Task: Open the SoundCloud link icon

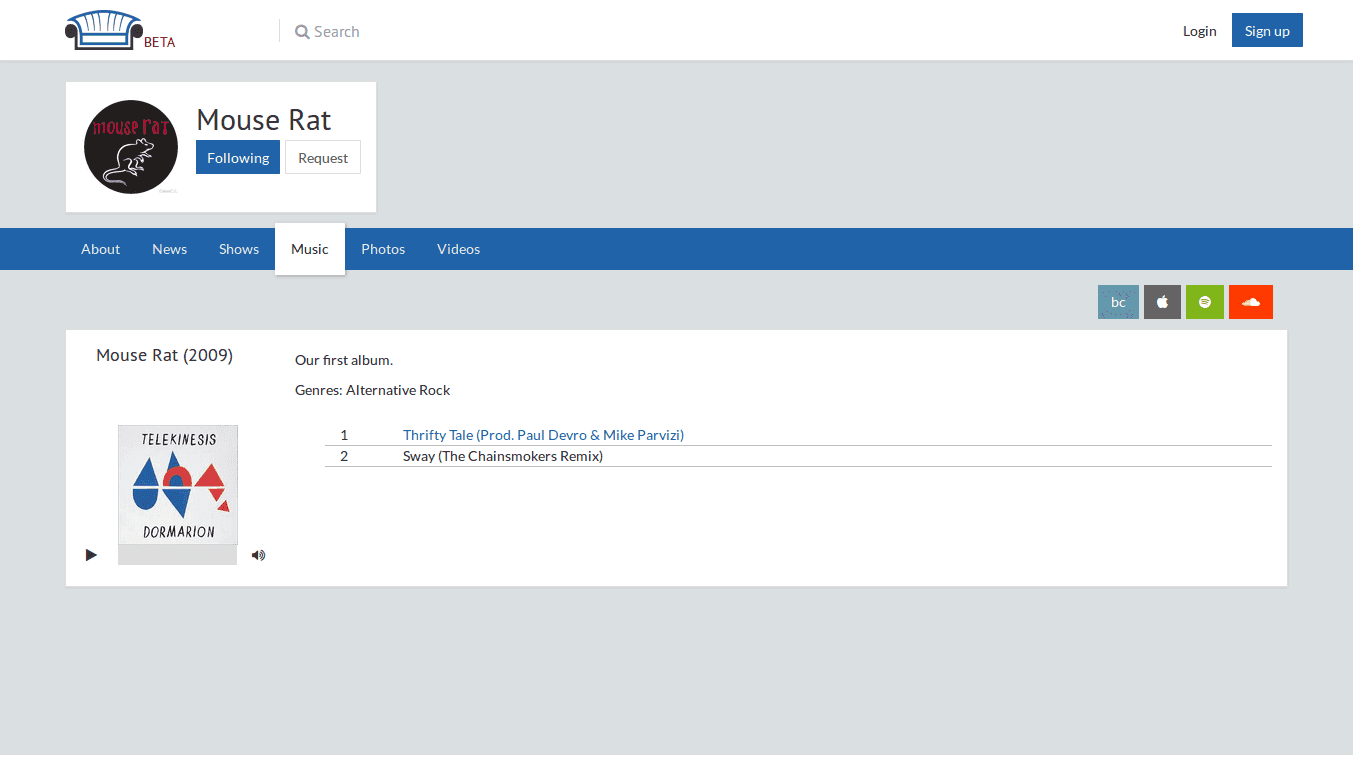Action: coord(1251,302)
